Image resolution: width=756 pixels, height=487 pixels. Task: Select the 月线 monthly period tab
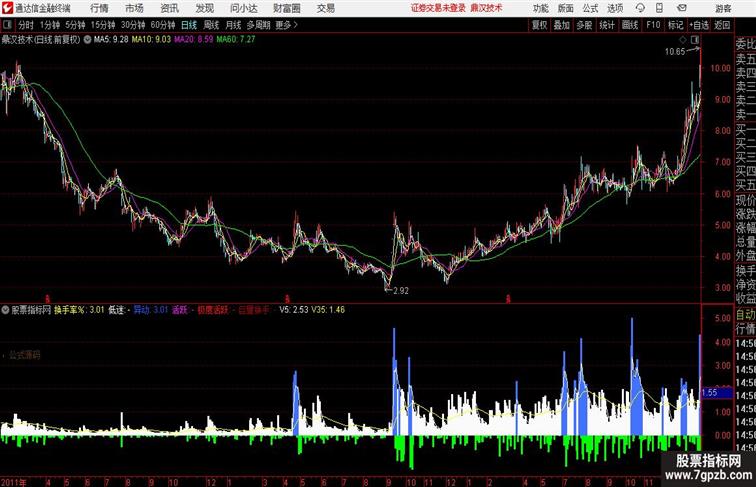point(233,25)
